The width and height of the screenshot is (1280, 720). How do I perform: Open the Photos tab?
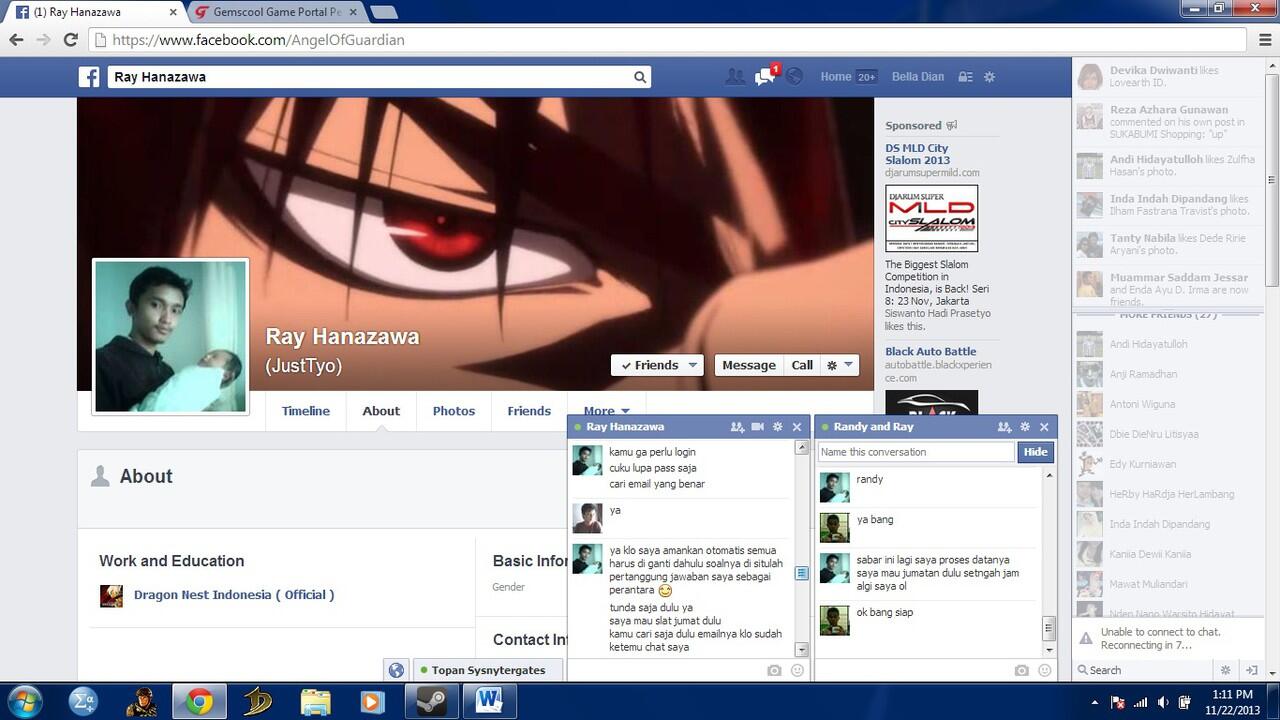pyautogui.click(x=454, y=411)
